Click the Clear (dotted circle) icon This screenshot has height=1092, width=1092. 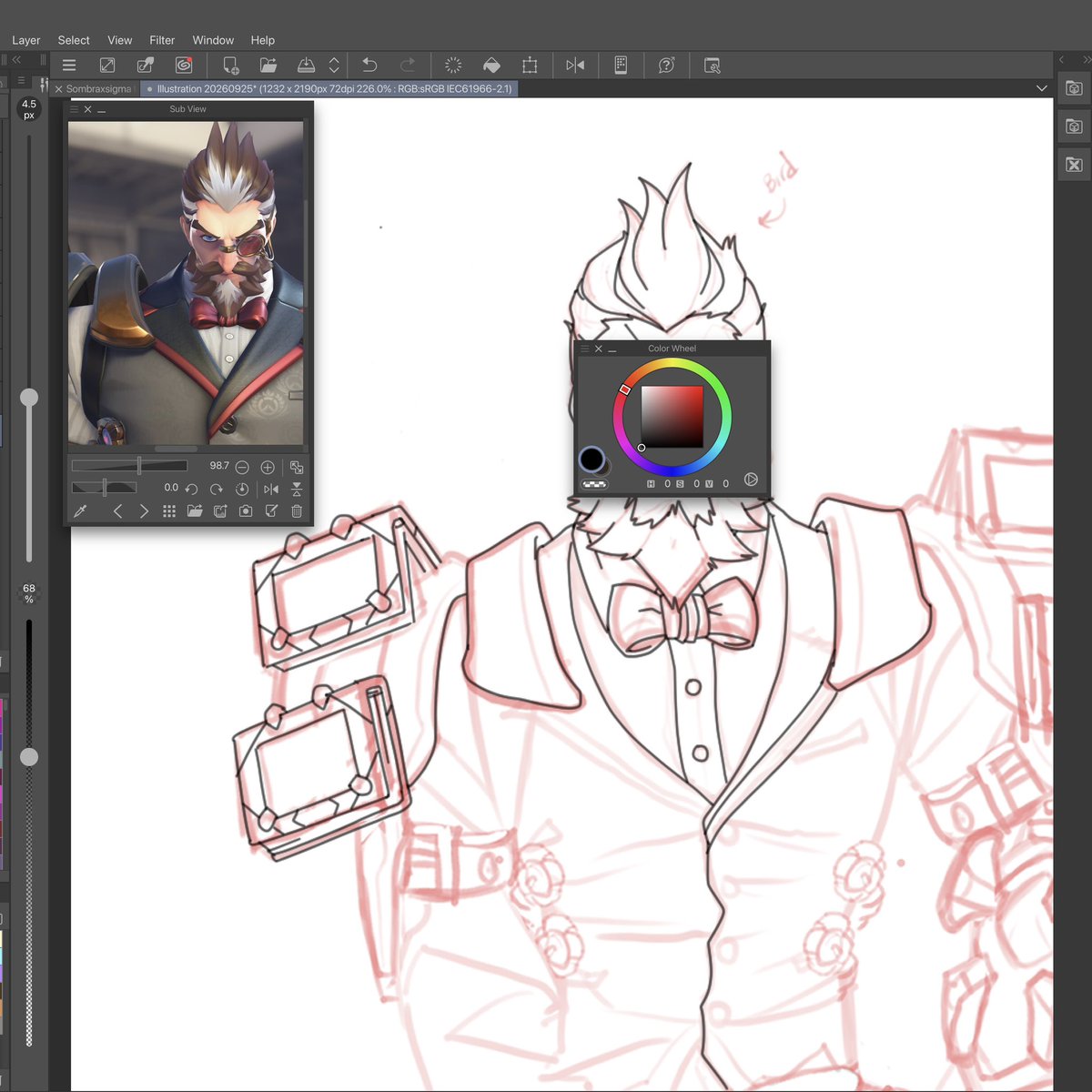coord(453,66)
